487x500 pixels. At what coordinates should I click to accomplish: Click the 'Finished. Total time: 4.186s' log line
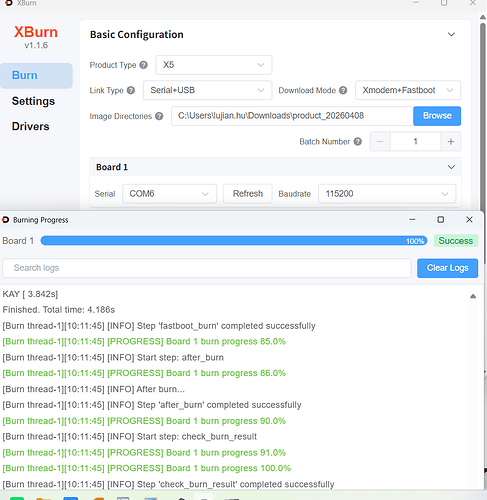59,310
